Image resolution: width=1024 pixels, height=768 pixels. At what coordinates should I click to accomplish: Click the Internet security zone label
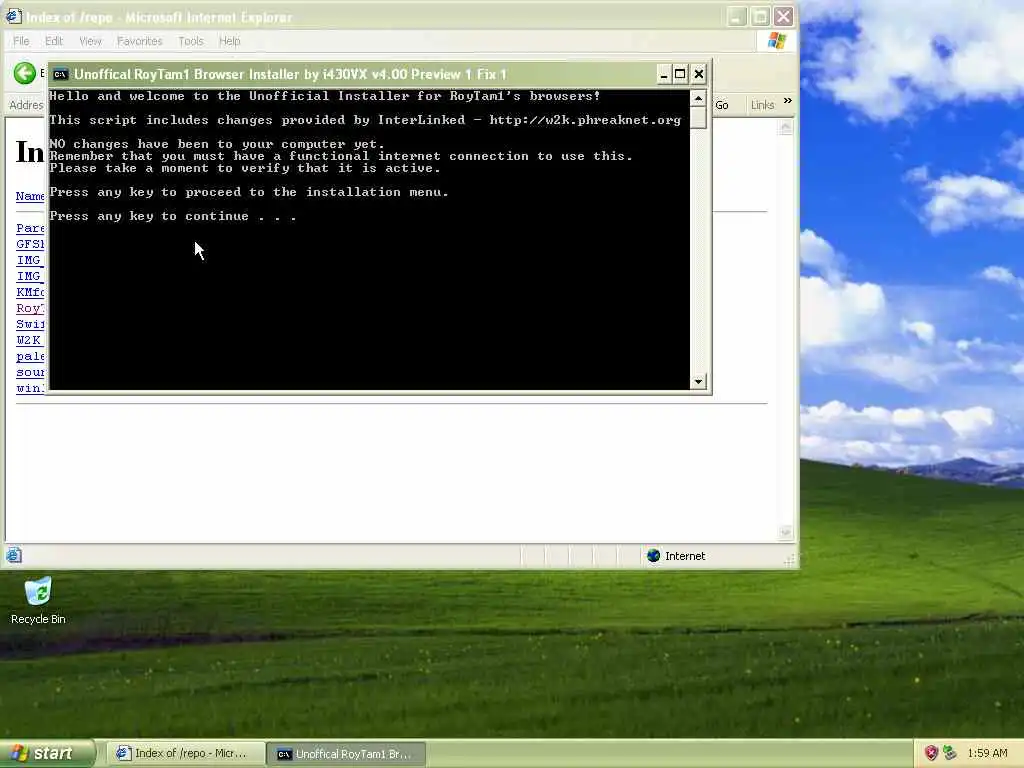tap(685, 556)
